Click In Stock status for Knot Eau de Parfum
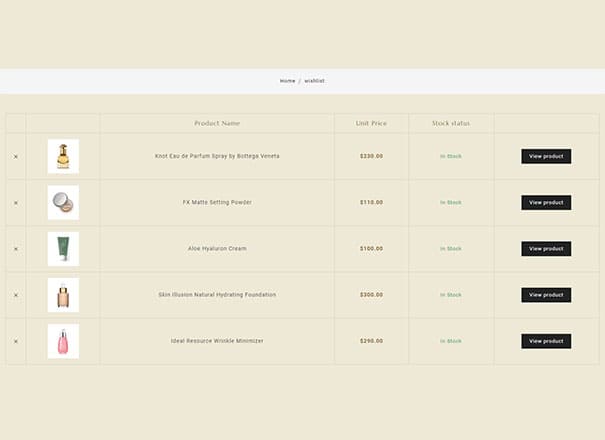 click(x=451, y=156)
